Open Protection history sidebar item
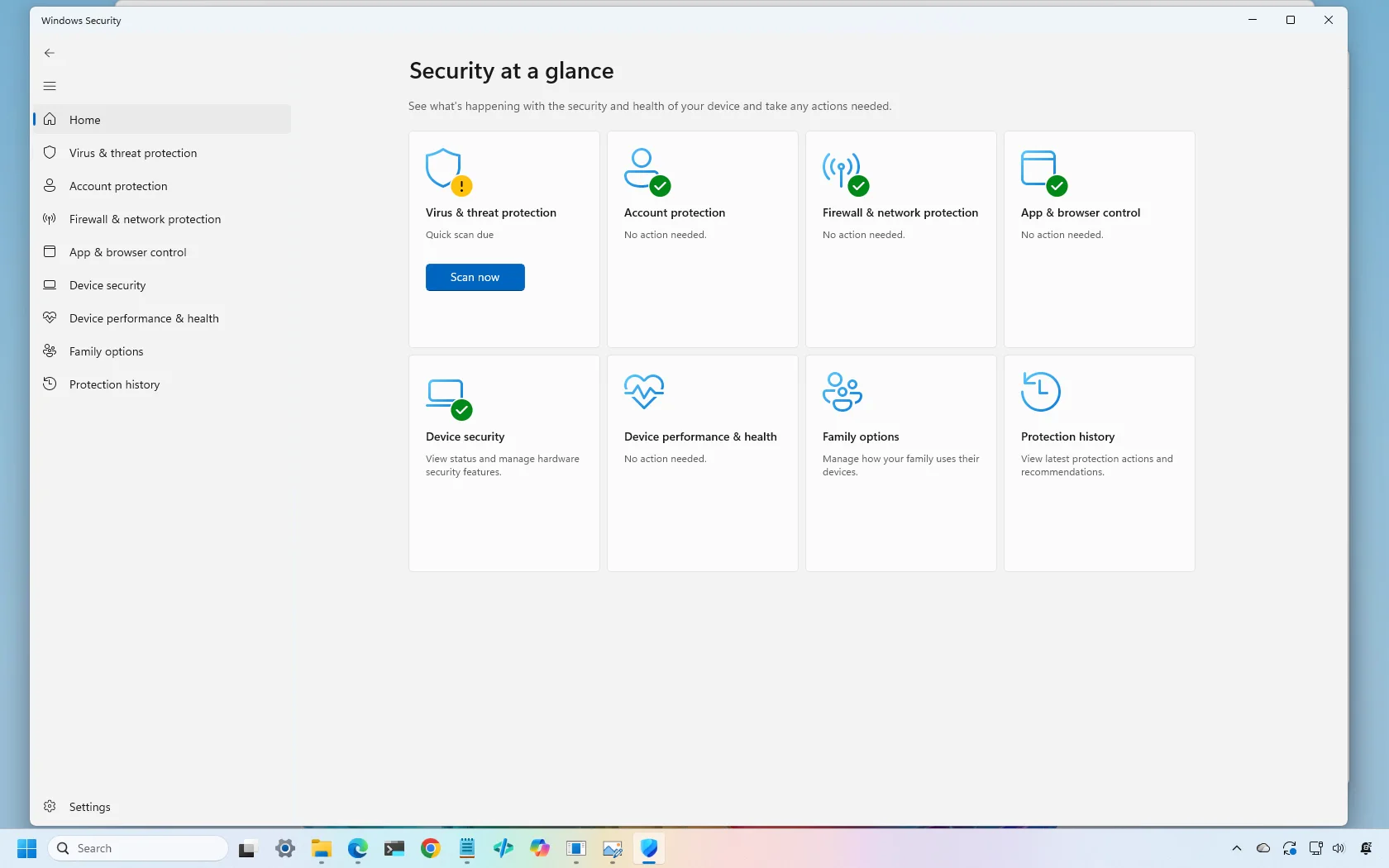 (162, 384)
